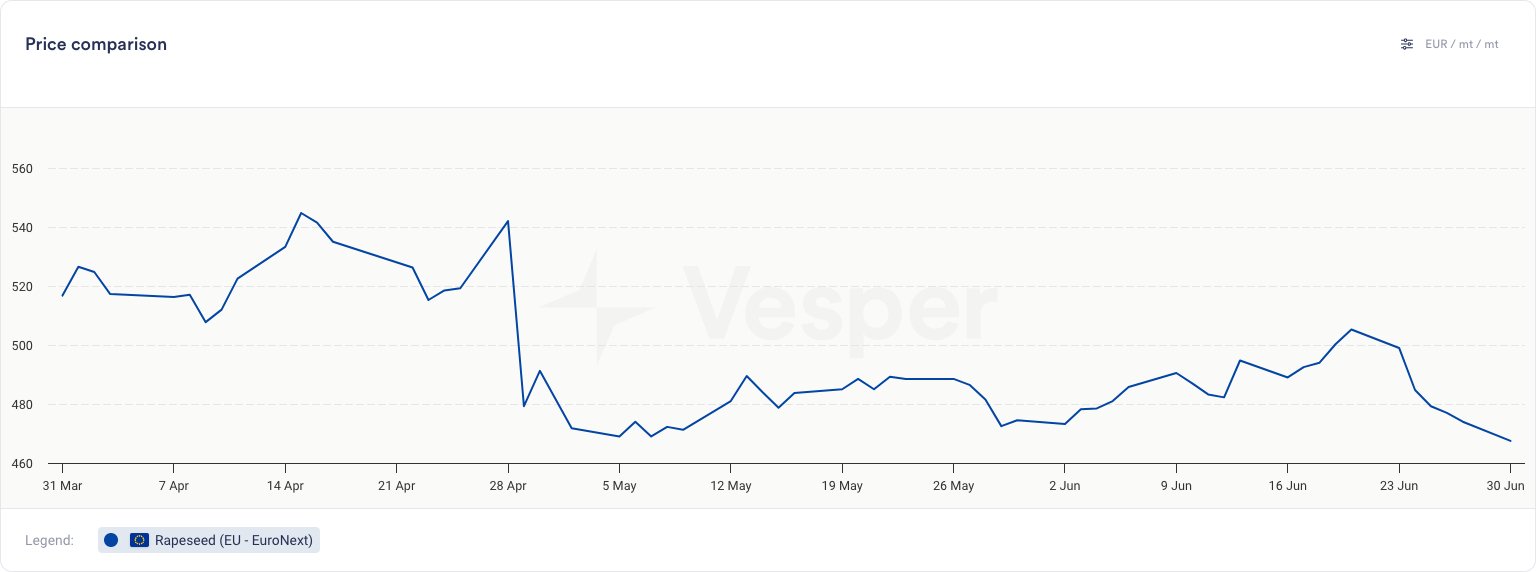Image resolution: width=1536 pixels, height=572 pixels.
Task: Click the Price comparison title
Action: [96, 44]
